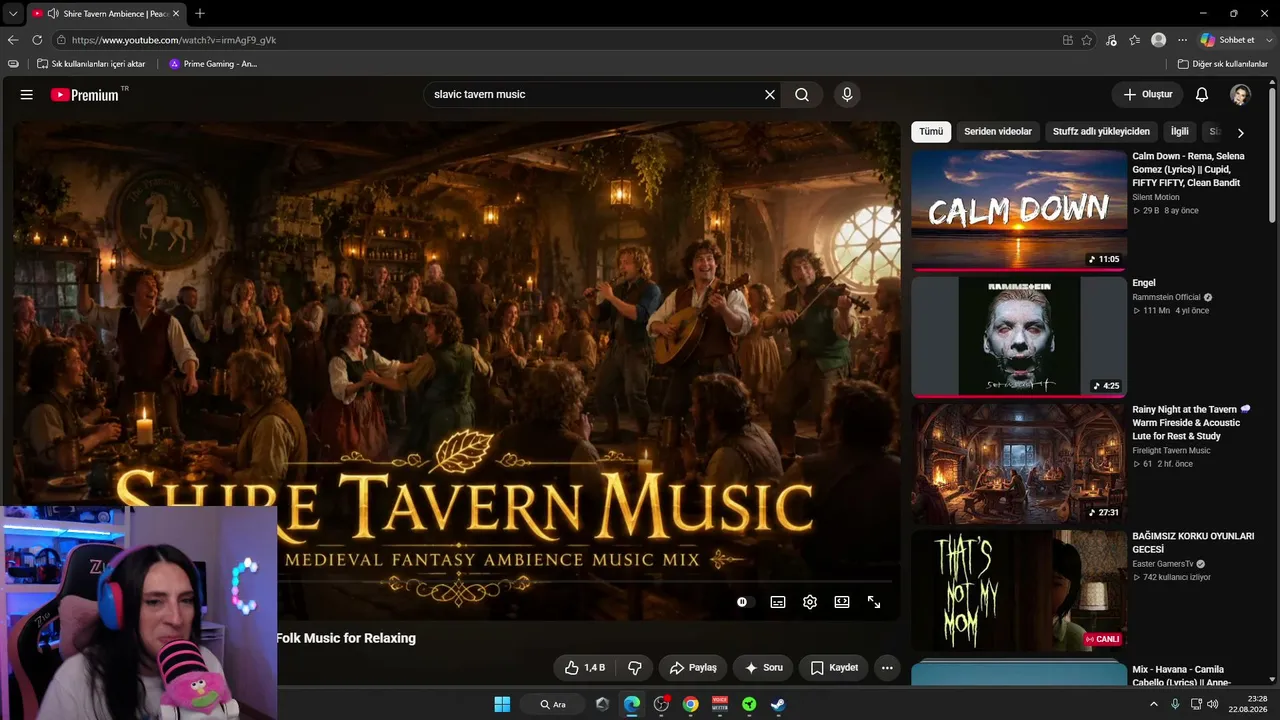The height and width of the screenshot is (720, 1280).
Task: Click the YouTube search magnifier button
Action: tap(802, 95)
